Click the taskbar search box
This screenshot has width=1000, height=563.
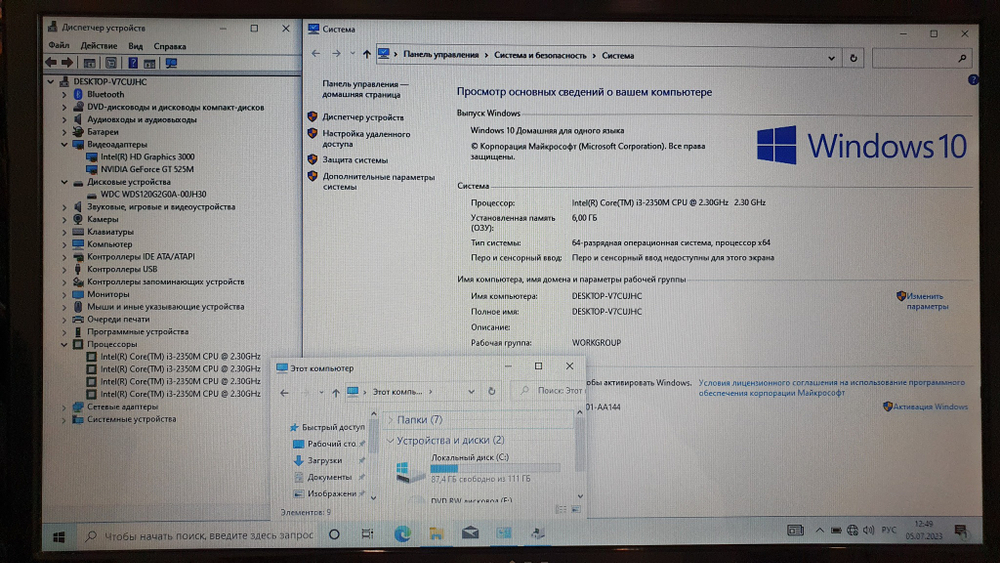point(199,536)
